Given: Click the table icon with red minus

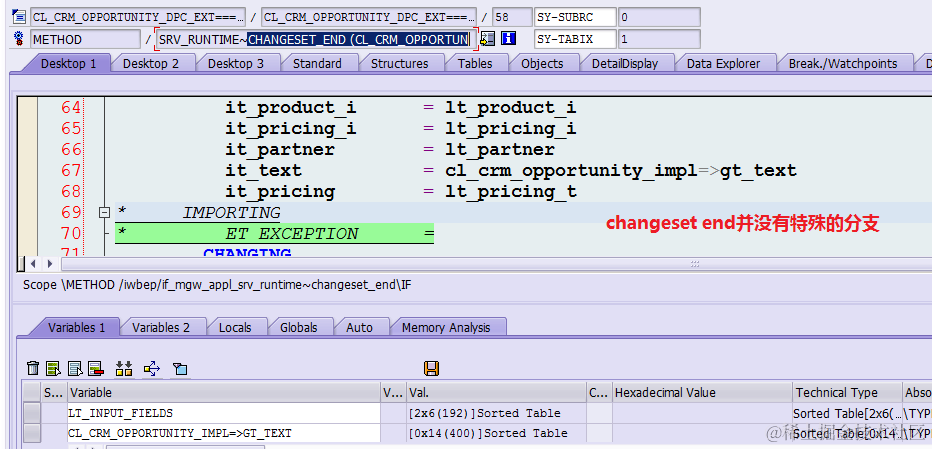Looking at the screenshot, I should pyautogui.click(x=96, y=369).
